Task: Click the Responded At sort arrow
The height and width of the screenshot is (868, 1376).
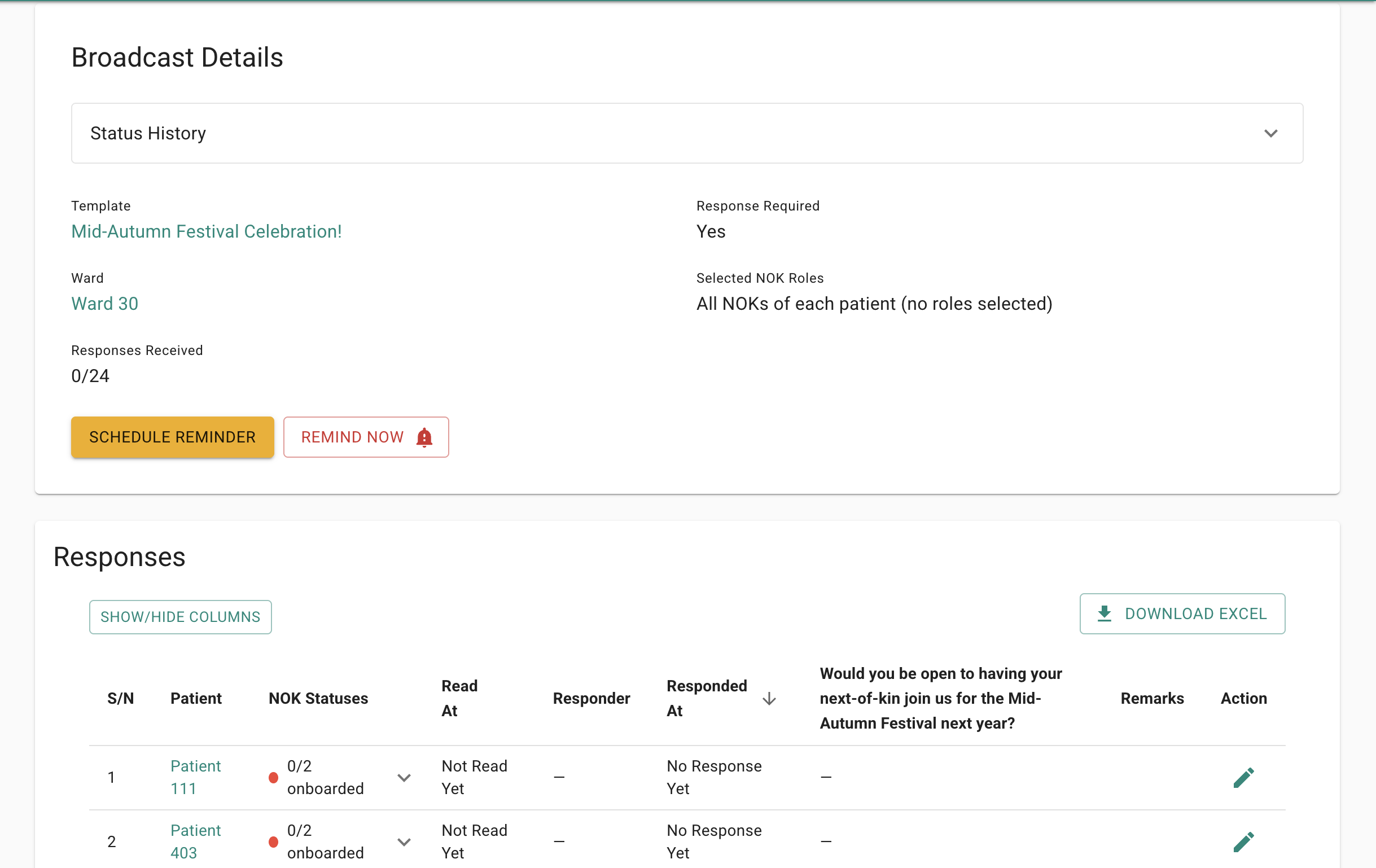Action: (x=769, y=698)
